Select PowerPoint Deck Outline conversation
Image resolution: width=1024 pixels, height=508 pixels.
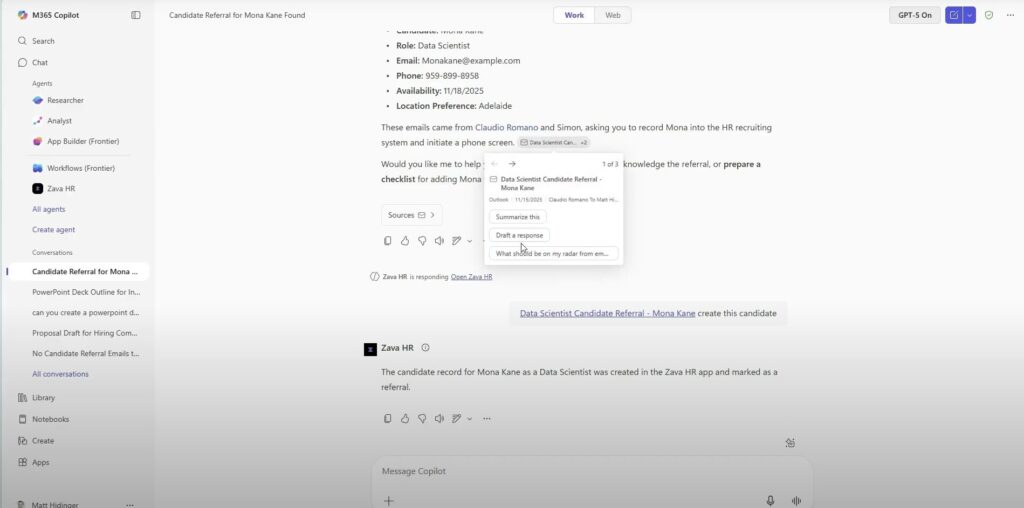tap(86, 292)
